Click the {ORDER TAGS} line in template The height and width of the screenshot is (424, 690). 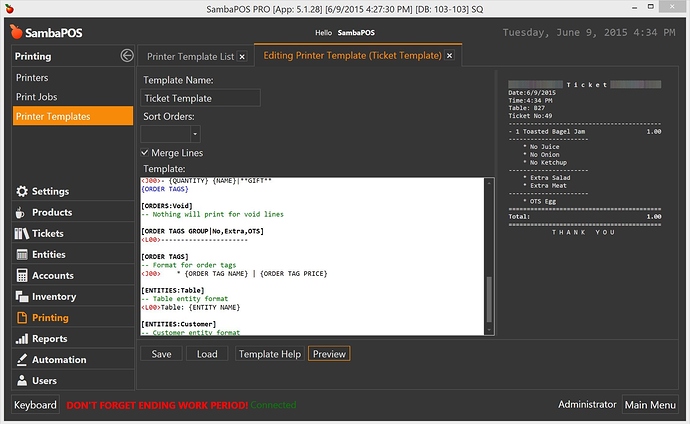165,189
